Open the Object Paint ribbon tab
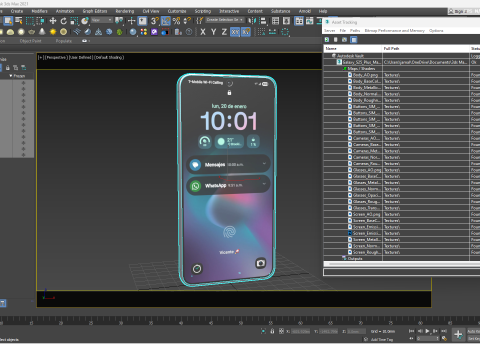Viewport: 480px width, 360px height. coord(30,41)
